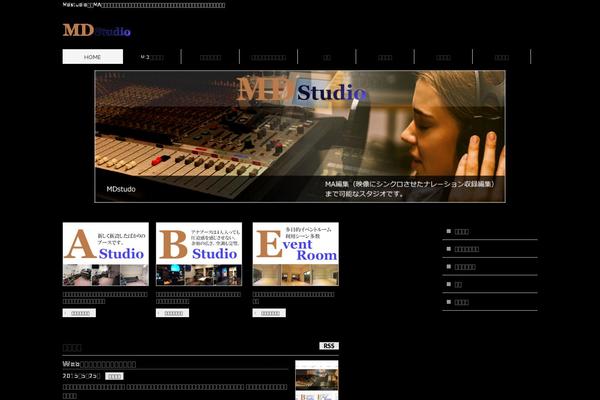The image size is (600, 400).
Task: Select the navigation item starting with "M" after HOME
Action: point(152,57)
